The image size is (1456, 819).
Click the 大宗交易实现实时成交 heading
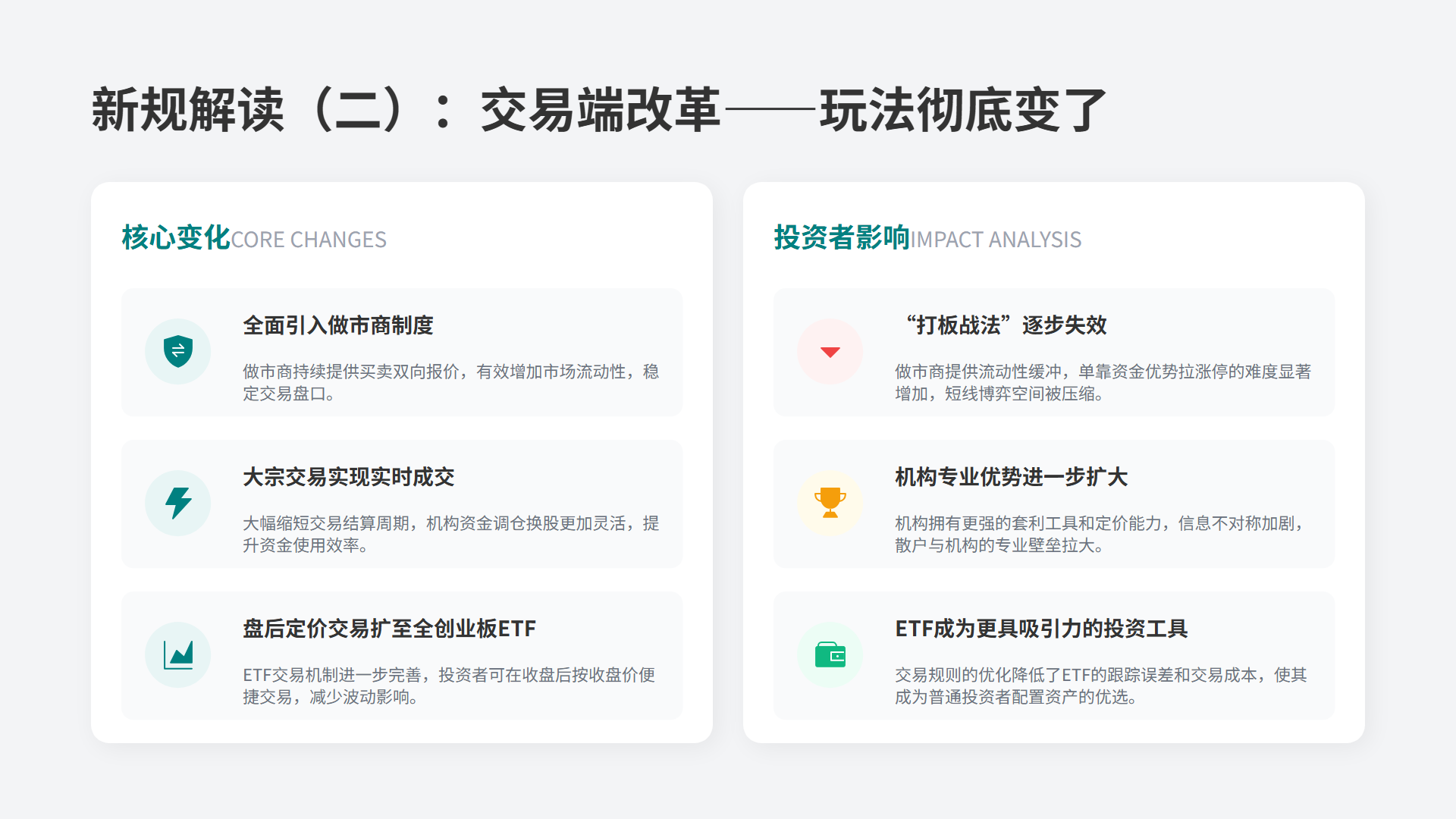tap(349, 477)
